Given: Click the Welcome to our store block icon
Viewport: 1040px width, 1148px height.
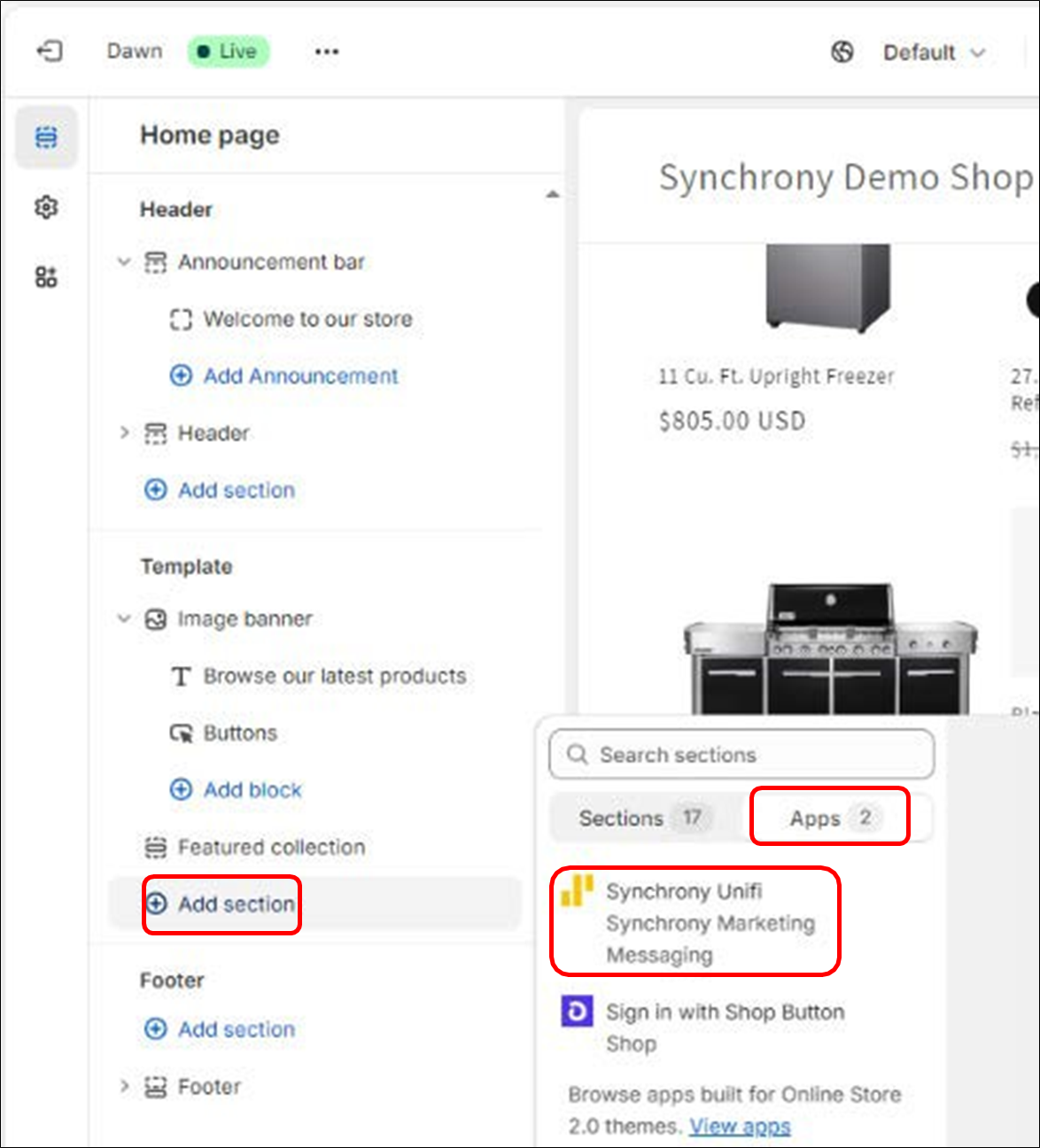Looking at the screenshot, I should pos(181,319).
